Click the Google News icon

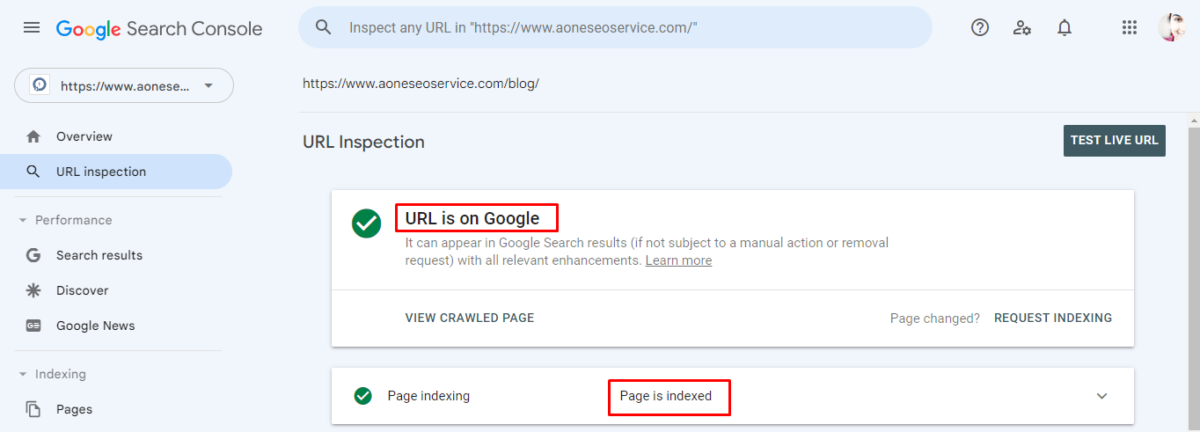coord(33,325)
